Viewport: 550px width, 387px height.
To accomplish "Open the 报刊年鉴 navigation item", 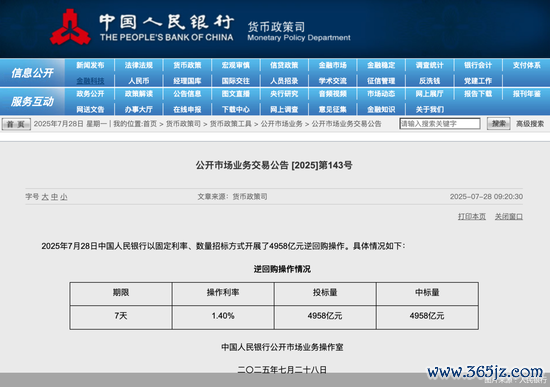I will (x=526, y=94).
